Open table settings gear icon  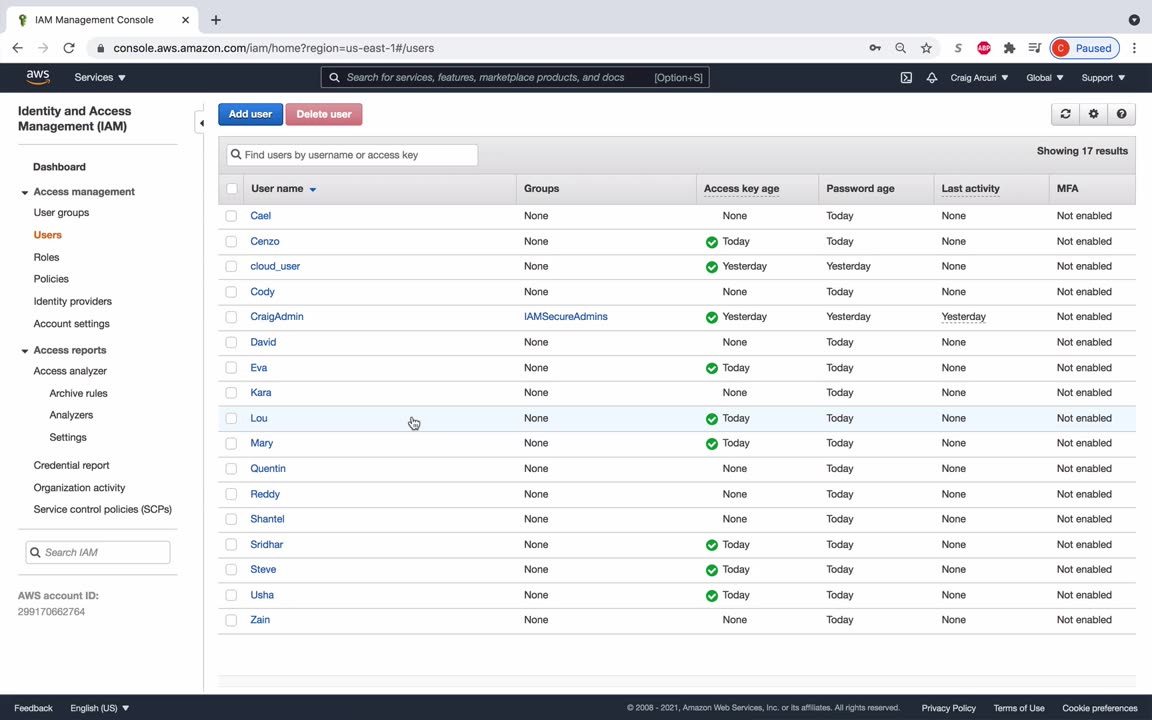(1093, 114)
